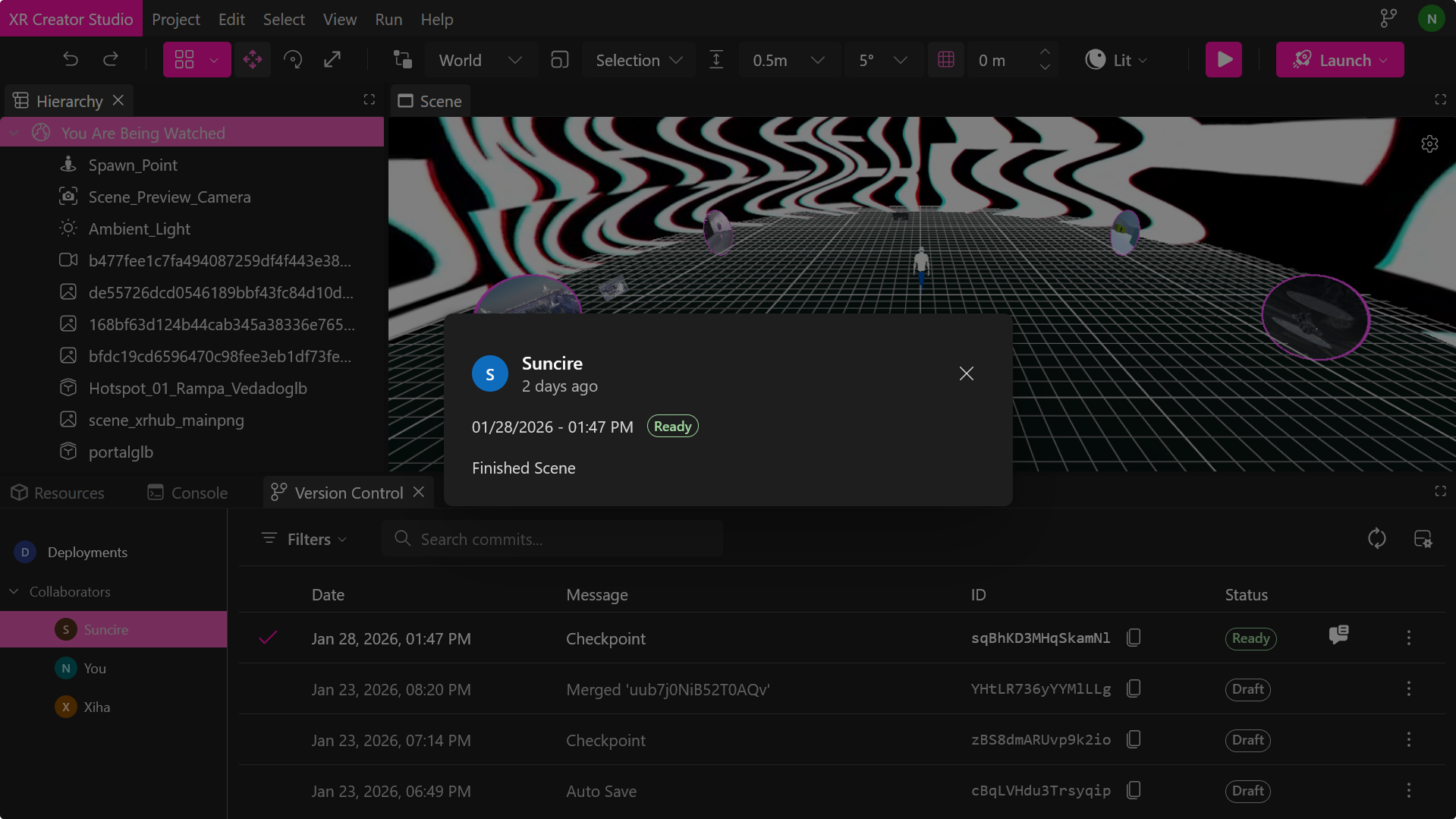The width and height of the screenshot is (1456, 819).
Task: Open the Run menu
Action: 388,19
